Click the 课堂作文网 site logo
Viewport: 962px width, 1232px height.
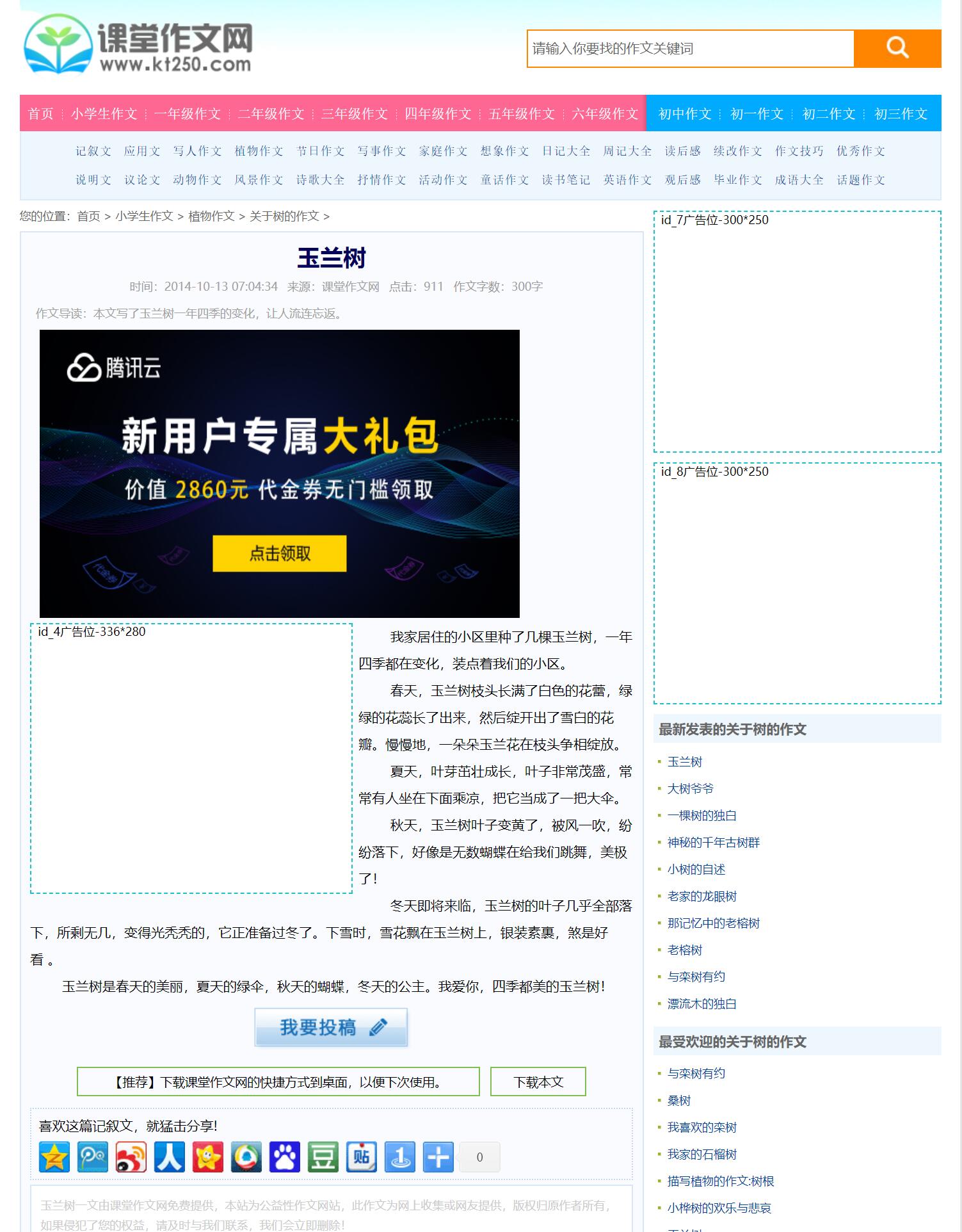(138, 44)
